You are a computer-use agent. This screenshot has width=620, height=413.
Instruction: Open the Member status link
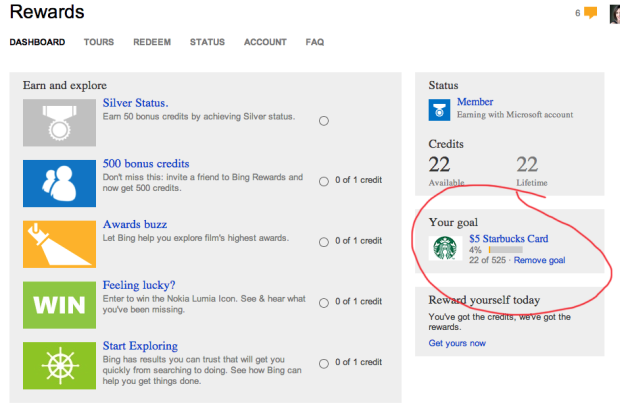click(x=475, y=102)
